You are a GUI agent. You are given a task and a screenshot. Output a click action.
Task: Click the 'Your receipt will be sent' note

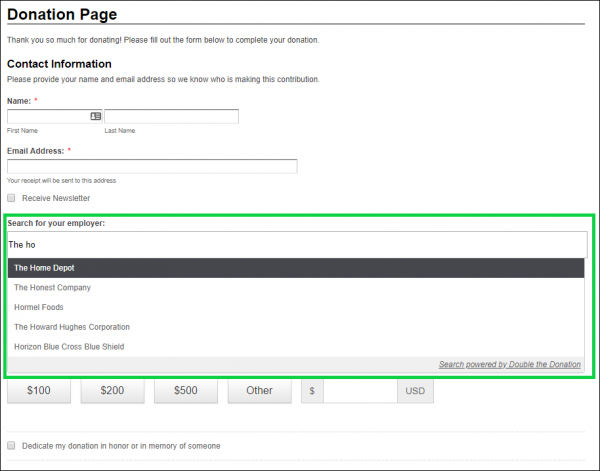click(61, 181)
